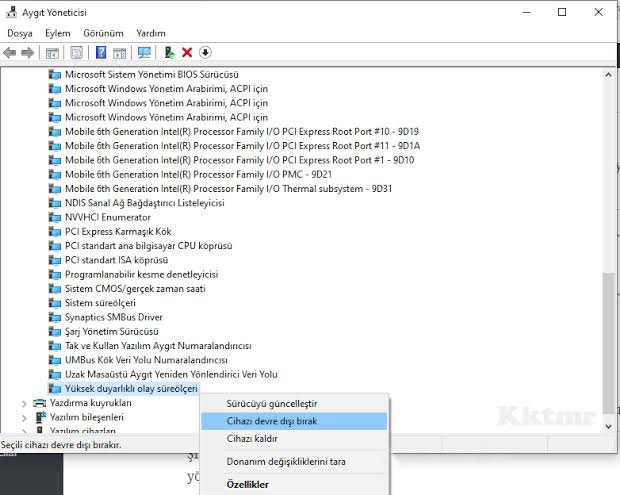Show/hide action pane toolbar icon
This screenshot has height=495, width=620.
119,53
